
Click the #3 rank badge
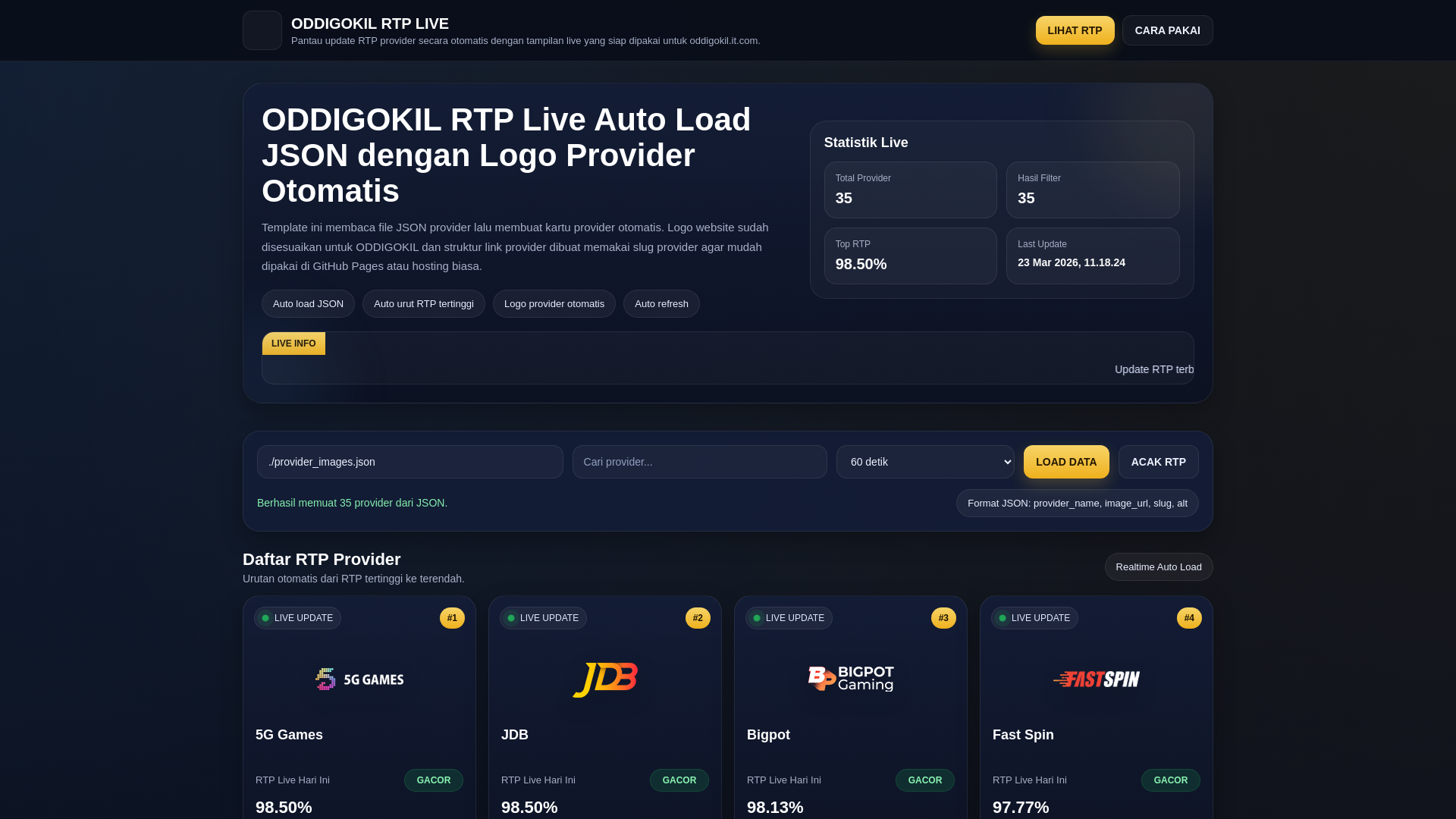pyautogui.click(x=943, y=618)
